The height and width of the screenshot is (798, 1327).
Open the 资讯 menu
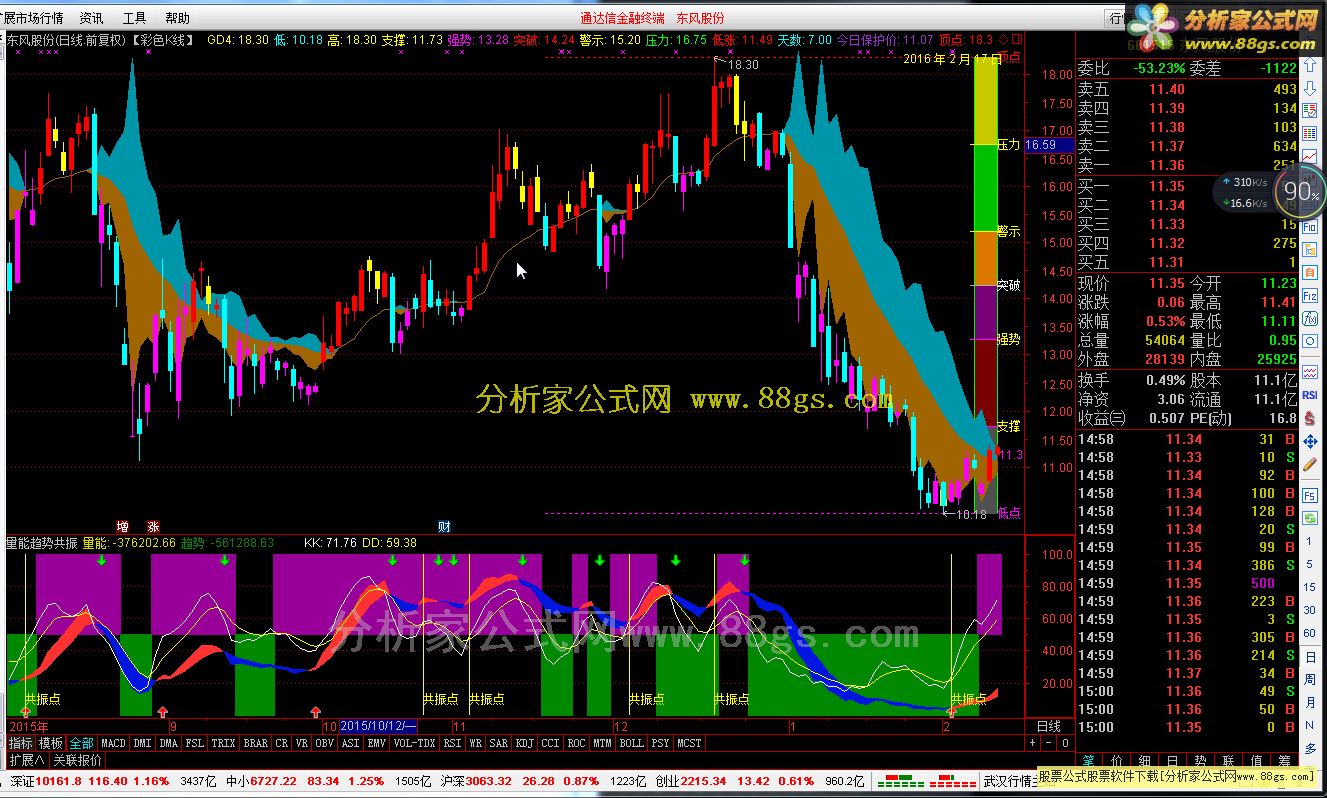[91, 18]
